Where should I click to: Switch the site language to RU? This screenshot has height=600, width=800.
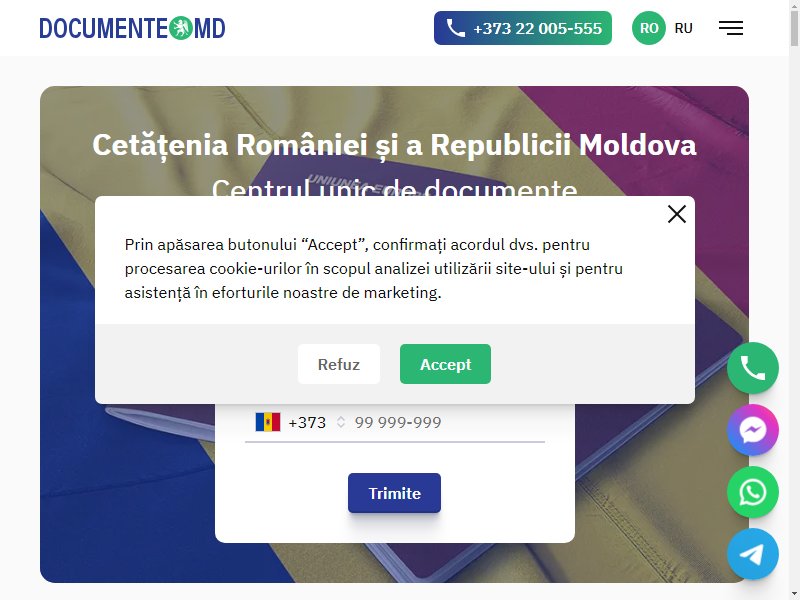coord(683,28)
